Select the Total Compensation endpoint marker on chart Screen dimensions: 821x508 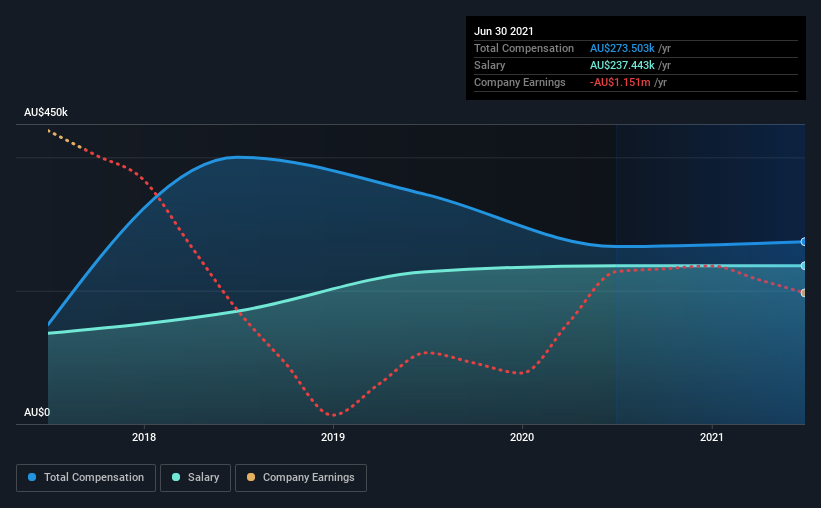[x=803, y=241]
